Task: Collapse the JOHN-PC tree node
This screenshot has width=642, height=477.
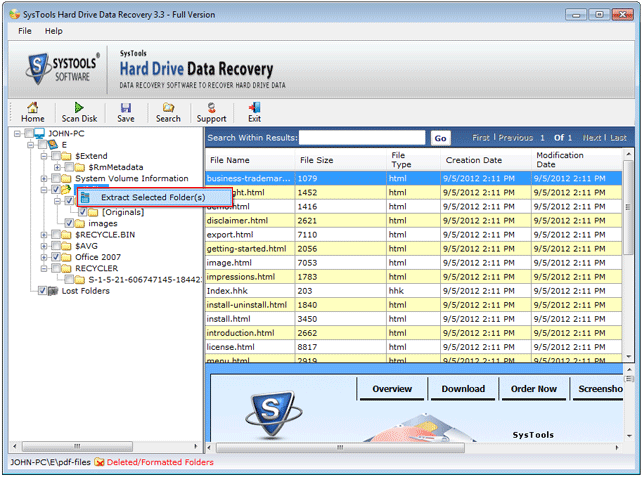Action: click(x=17, y=133)
